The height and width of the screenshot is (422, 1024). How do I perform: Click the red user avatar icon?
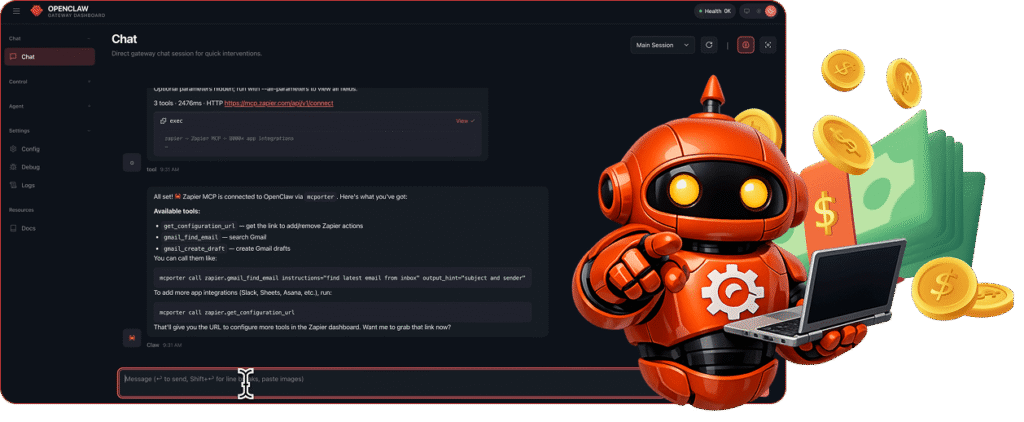tap(771, 11)
